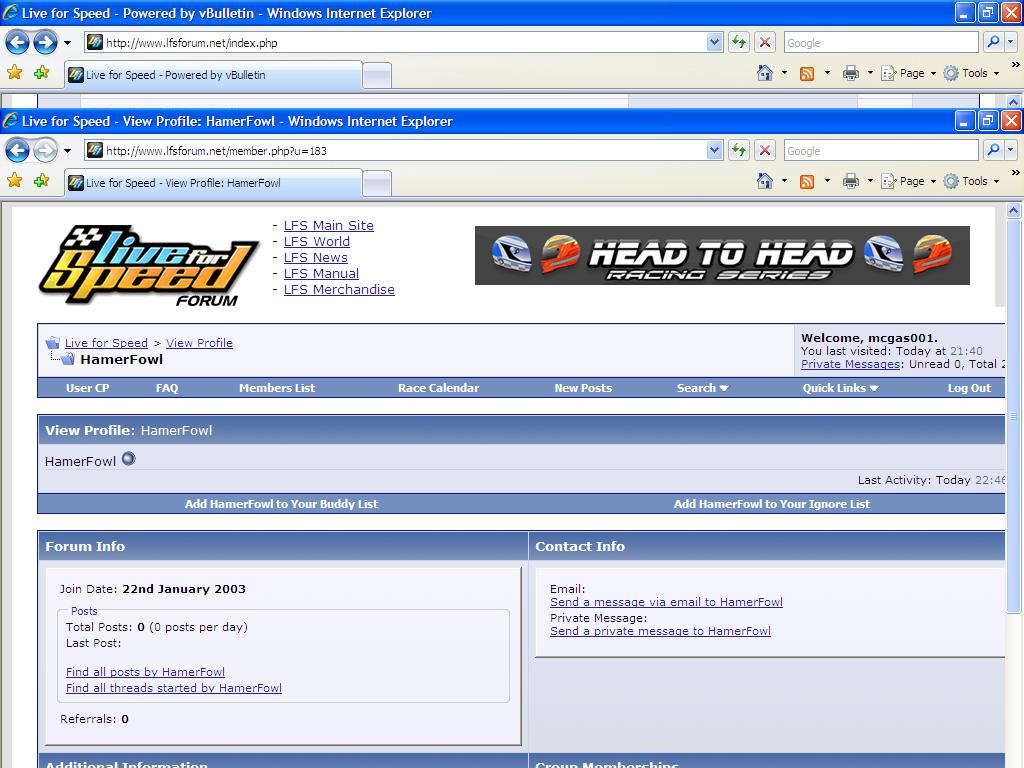Viewport: 1024px width, 768px height.
Task: Open Private Messages link in welcome box
Action: click(850, 364)
